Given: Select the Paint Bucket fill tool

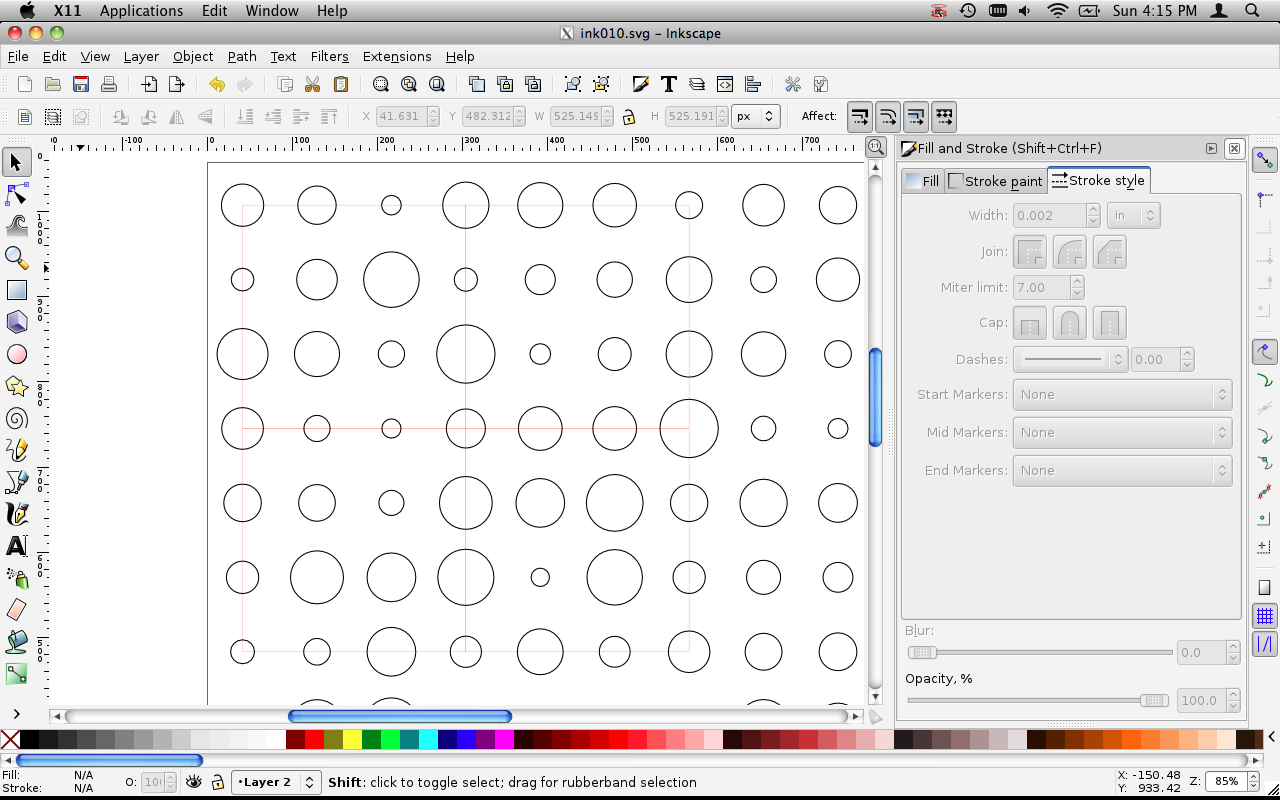Looking at the screenshot, I should [x=16, y=642].
